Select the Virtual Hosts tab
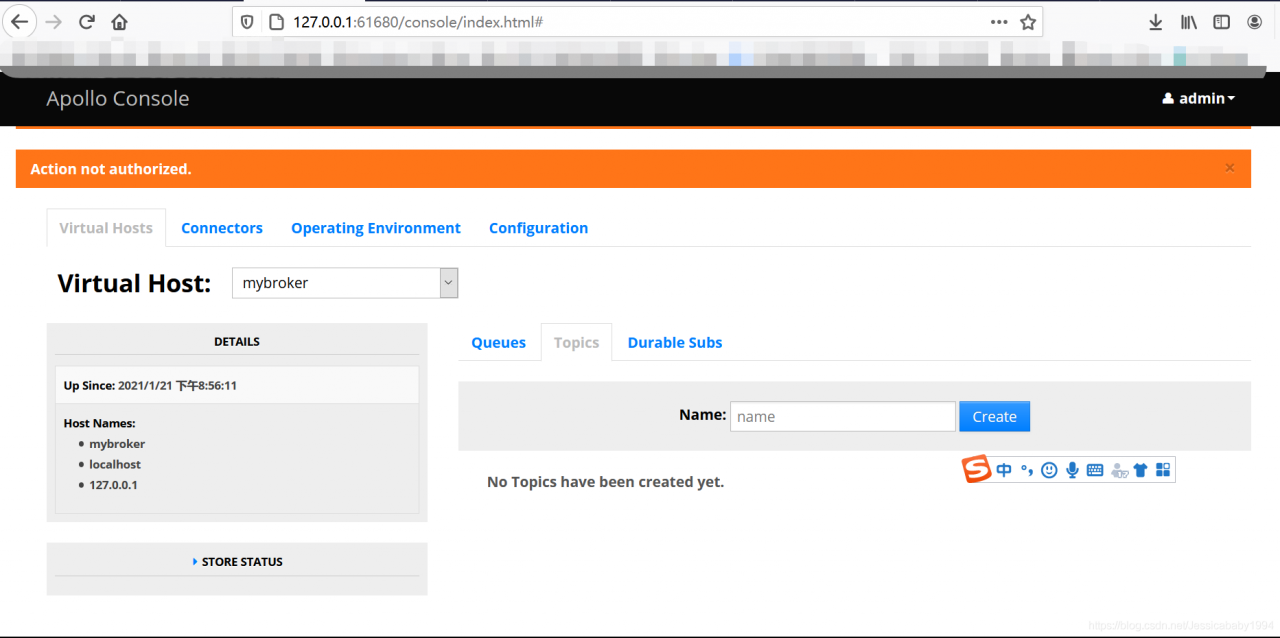The width and height of the screenshot is (1280, 638). click(106, 228)
